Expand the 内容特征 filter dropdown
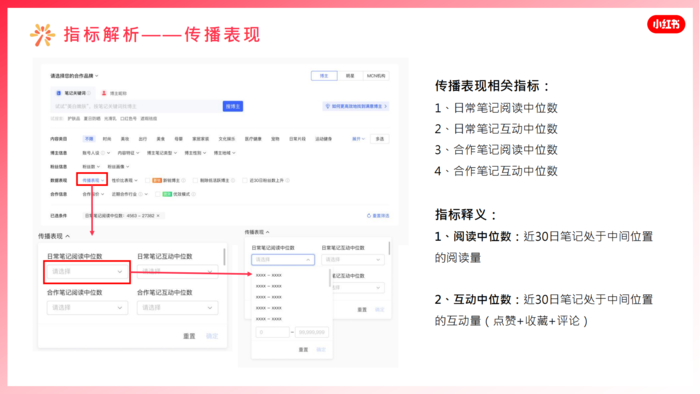The height and width of the screenshot is (394, 700). tap(128, 153)
